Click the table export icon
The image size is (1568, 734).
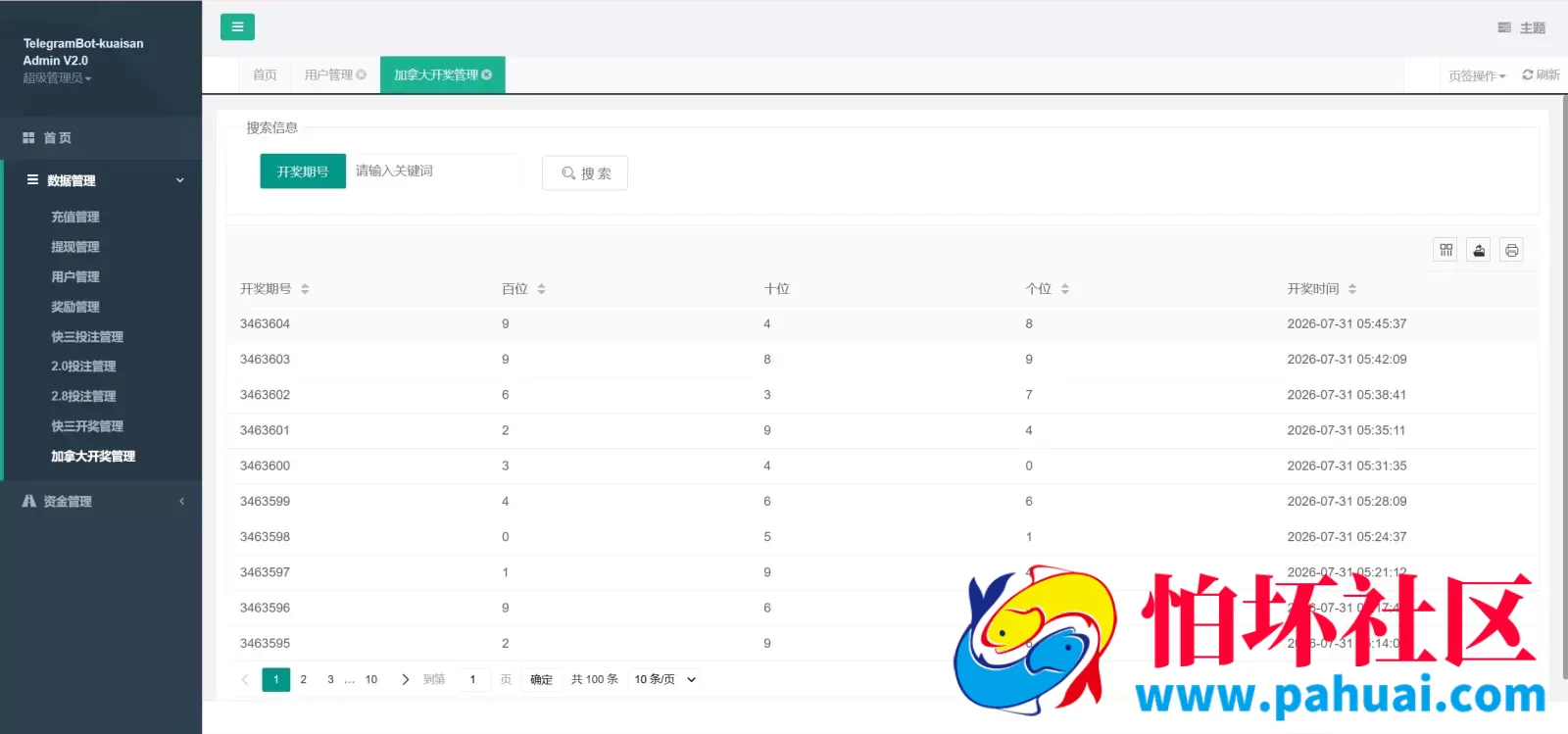point(1479,250)
